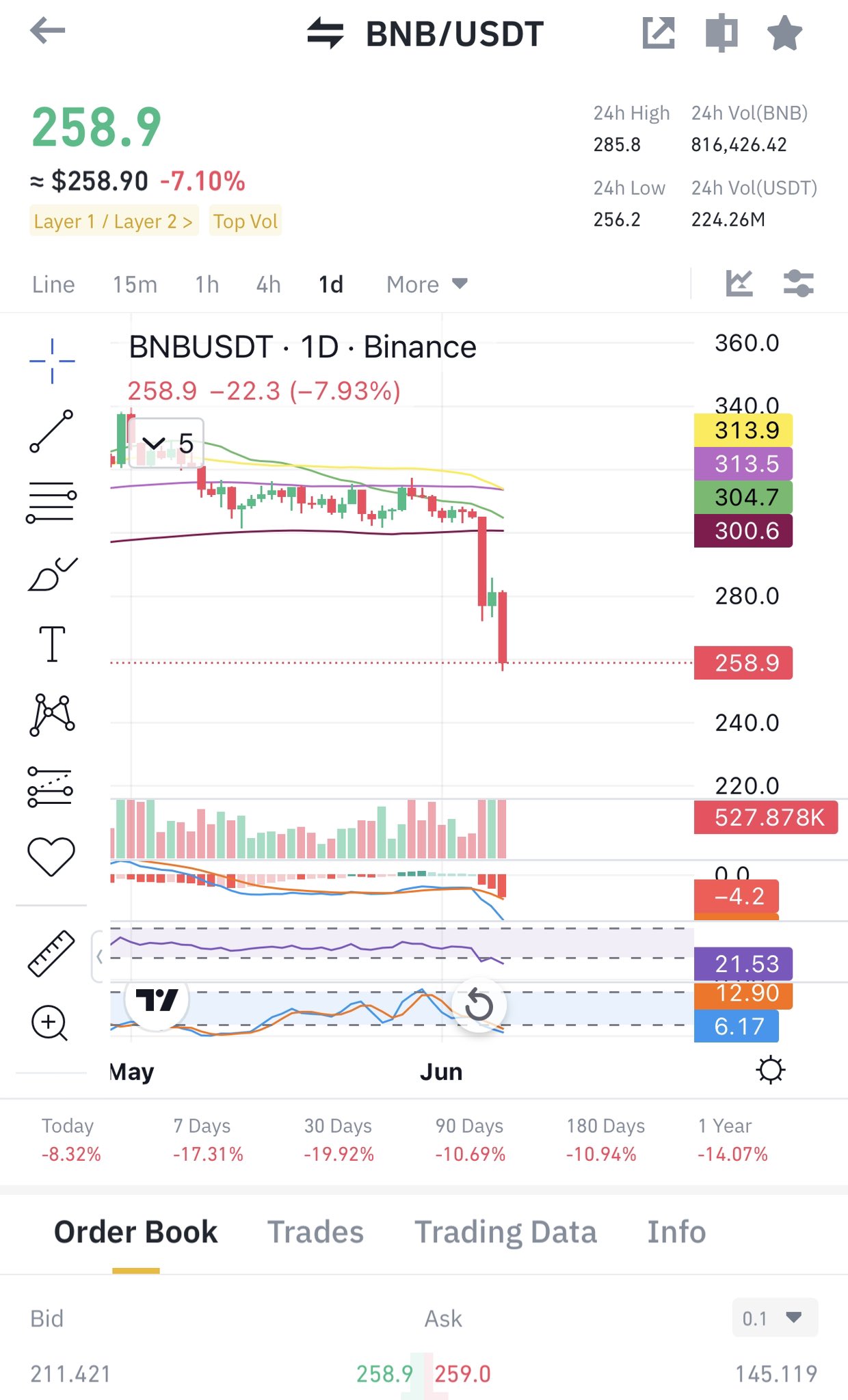Tap the -4.2 MACD value label
848x1400 pixels.
pyautogui.click(x=737, y=896)
